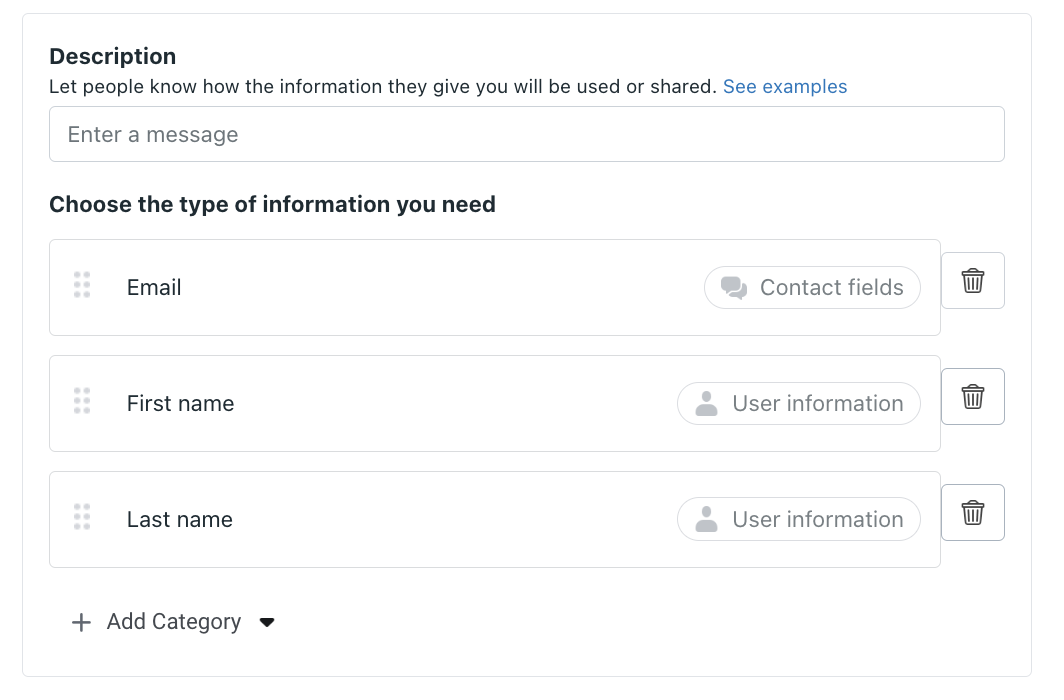The width and height of the screenshot is (1064, 700).
Task: Select the drag handle for Last name
Action: coord(82,517)
